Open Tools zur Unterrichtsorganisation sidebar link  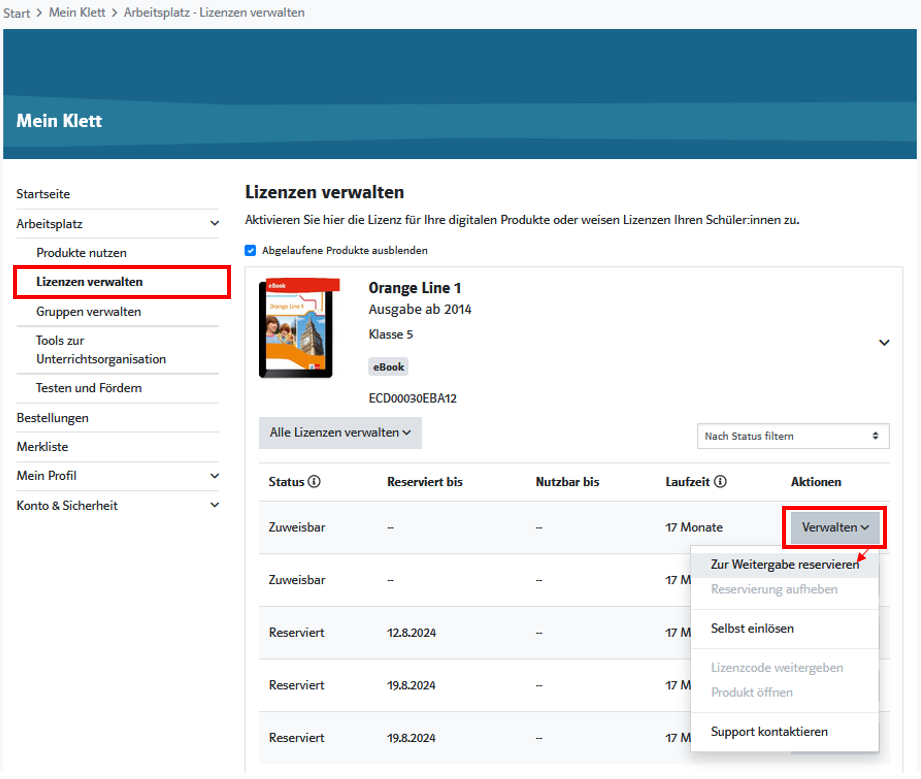point(100,350)
